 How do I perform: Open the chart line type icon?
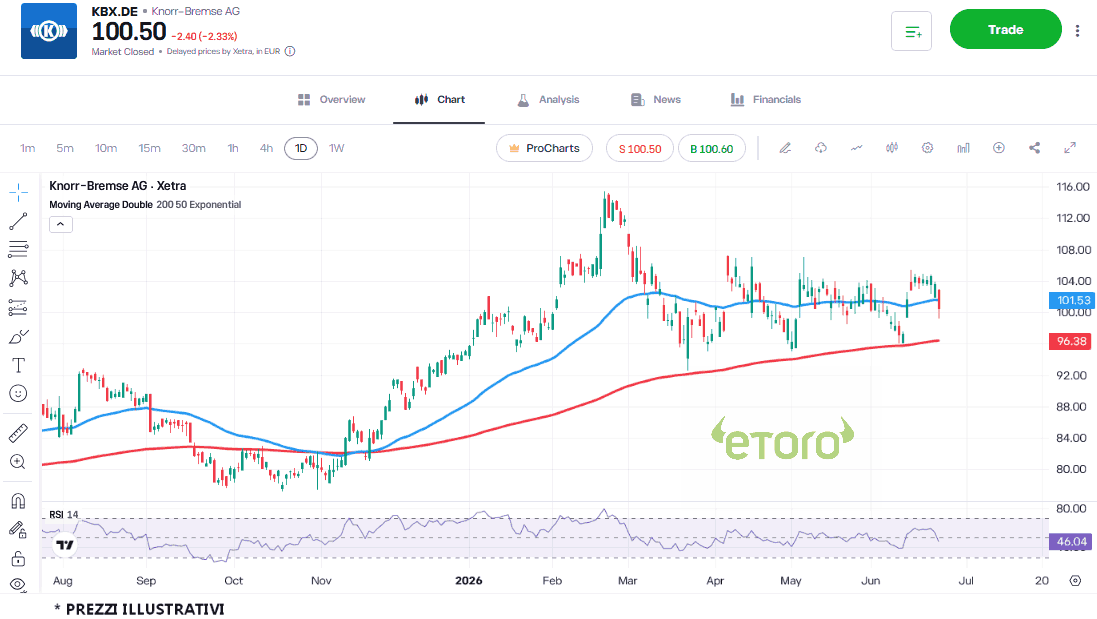856,148
